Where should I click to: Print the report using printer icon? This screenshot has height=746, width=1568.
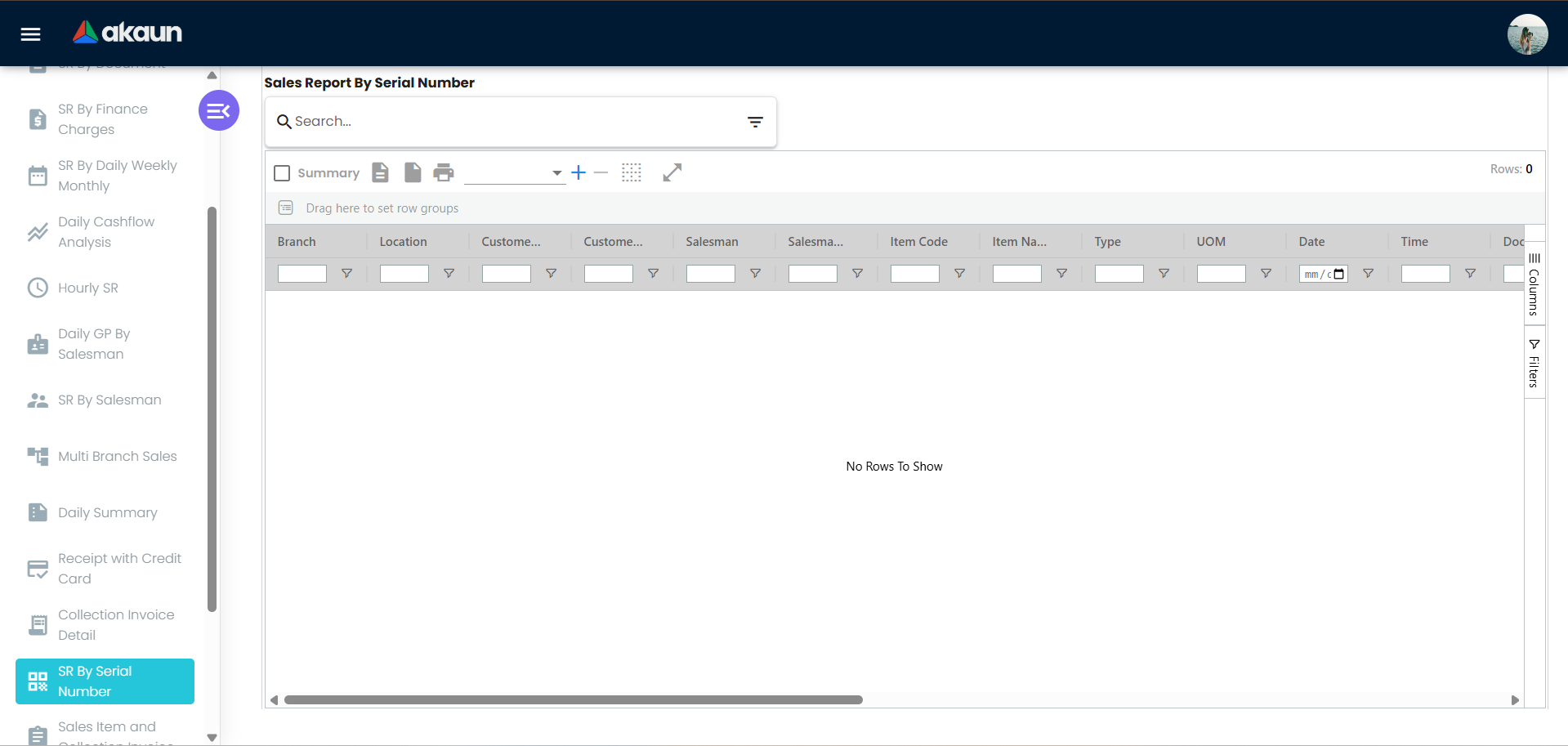click(444, 172)
